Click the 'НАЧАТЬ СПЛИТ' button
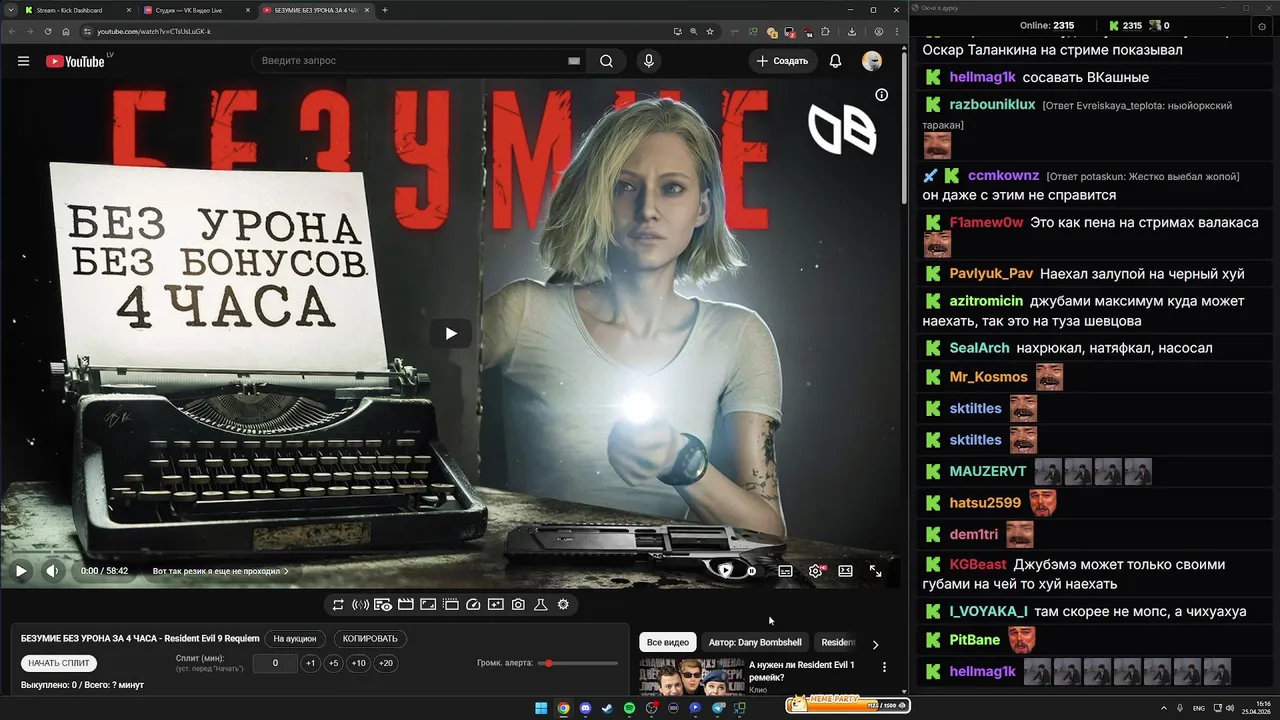The image size is (1280, 720). pos(59,663)
